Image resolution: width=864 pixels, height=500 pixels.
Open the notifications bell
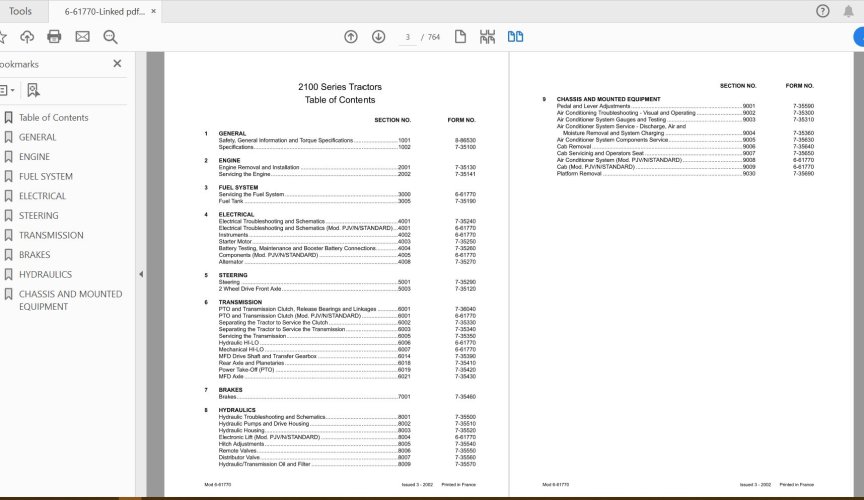click(848, 11)
